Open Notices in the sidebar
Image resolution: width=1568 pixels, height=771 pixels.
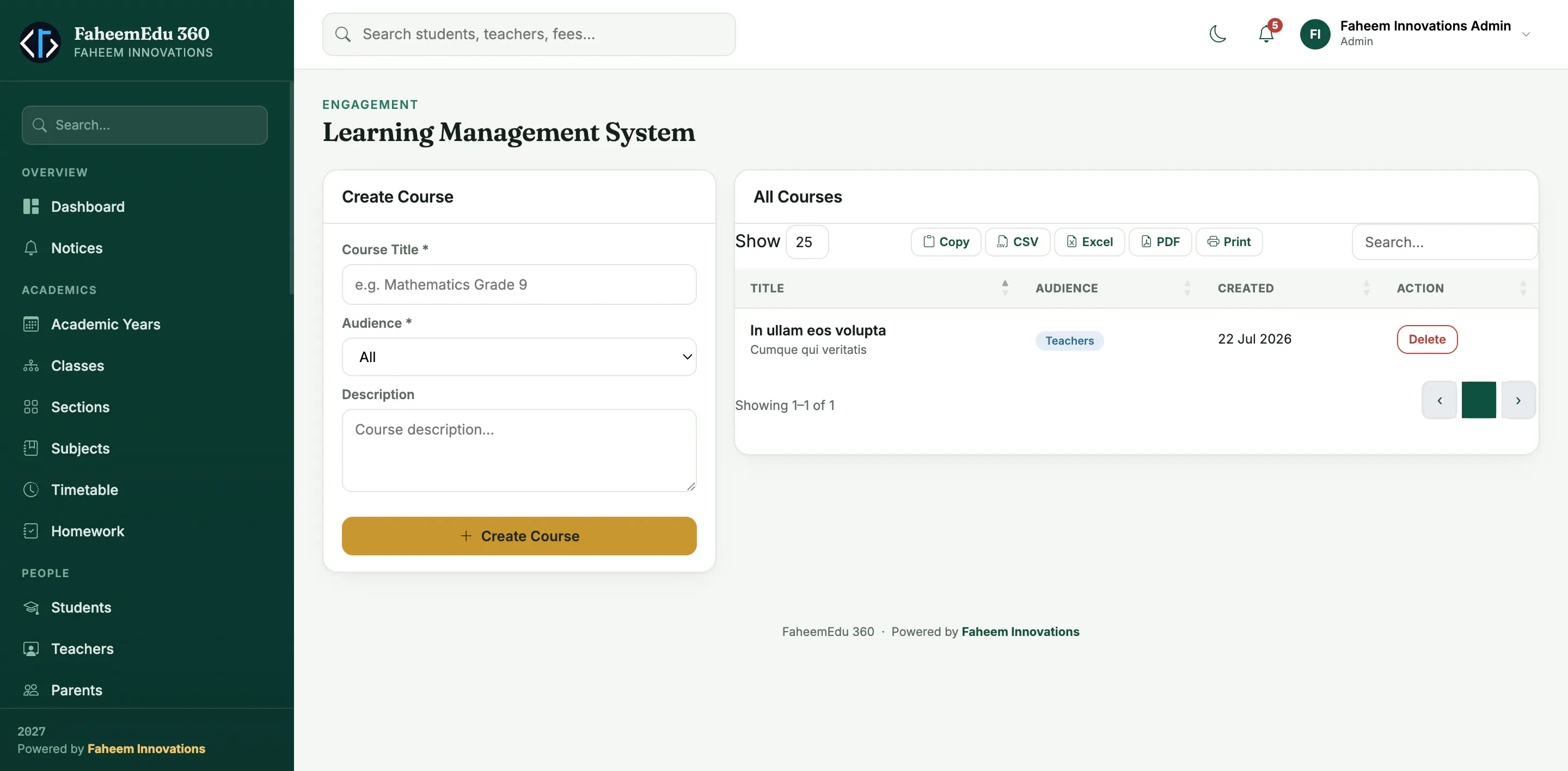click(x=77, y=248)
